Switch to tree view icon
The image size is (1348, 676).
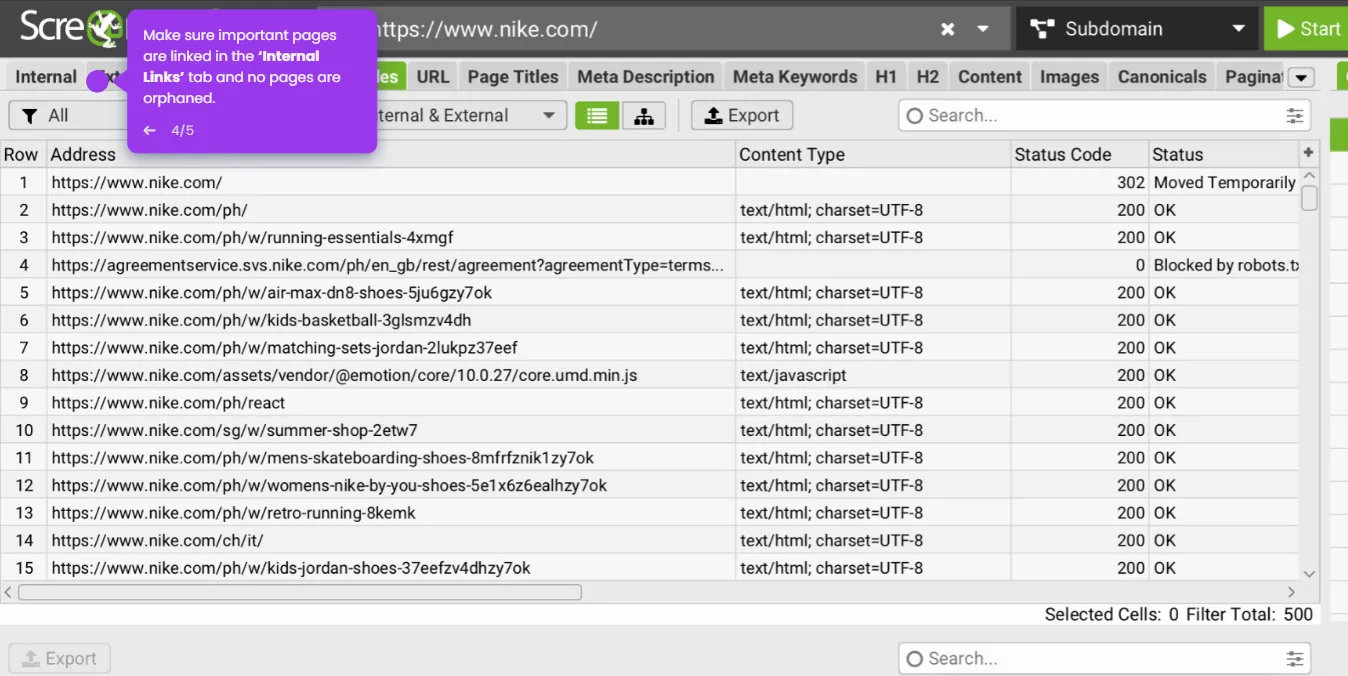(x=644, y=116)
